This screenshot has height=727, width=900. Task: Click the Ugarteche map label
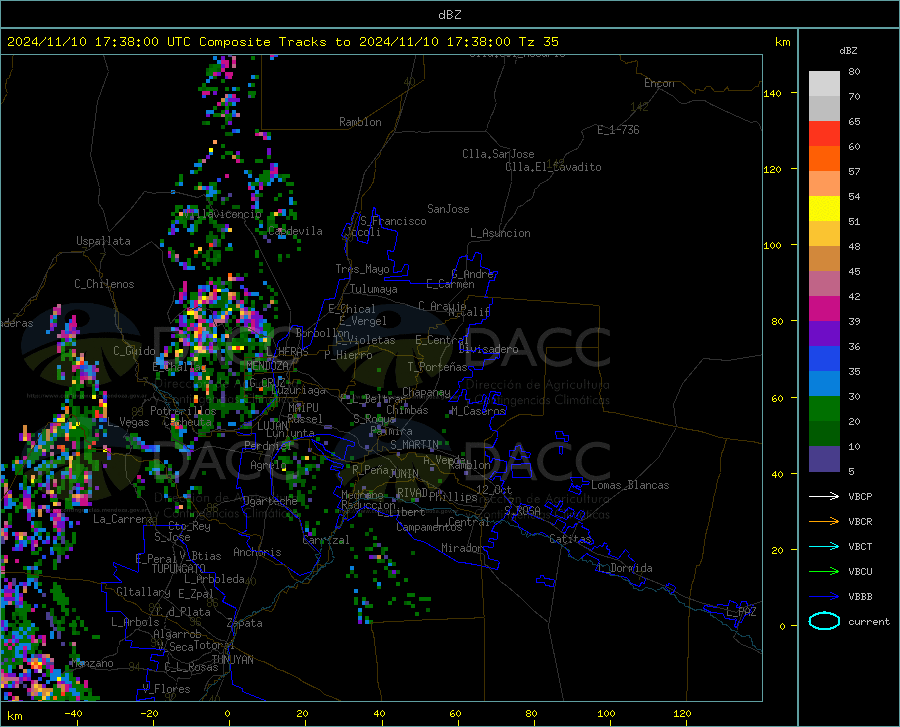270,501
